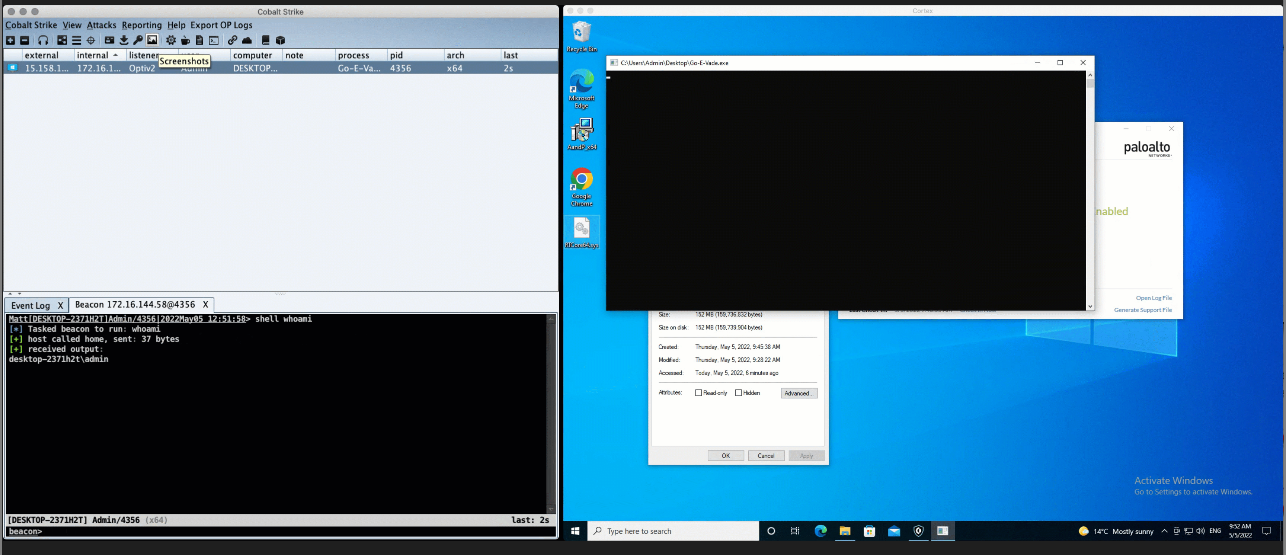The height and width of the screenshot is (555, 1286).
Task: Open Microsoft Store from the taskbar
Action: point(869,531)
